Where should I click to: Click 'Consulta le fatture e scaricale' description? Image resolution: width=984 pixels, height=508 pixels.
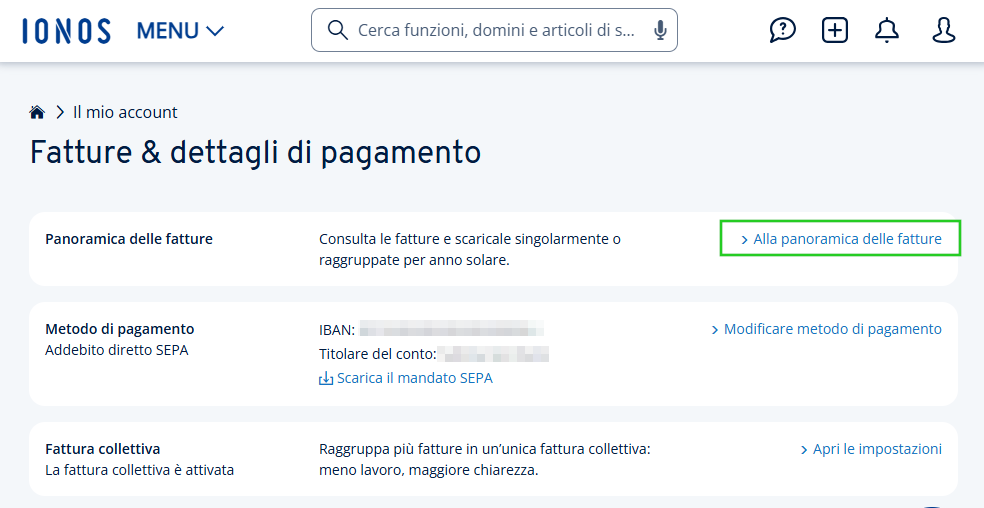point(469,249)
